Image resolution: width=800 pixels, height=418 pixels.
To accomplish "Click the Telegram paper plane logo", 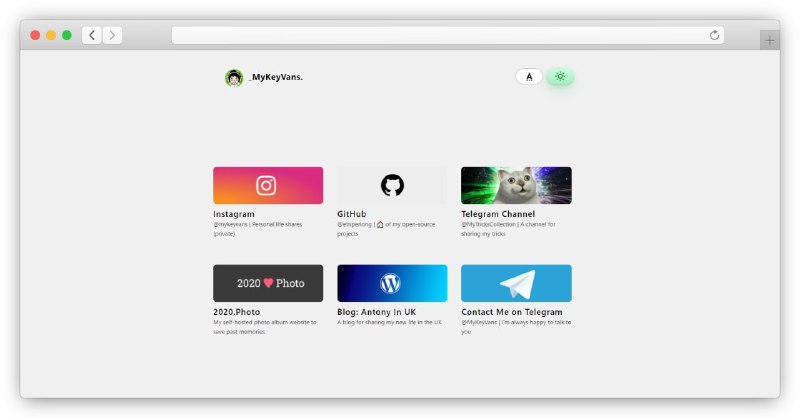I will tap(516, 283).
